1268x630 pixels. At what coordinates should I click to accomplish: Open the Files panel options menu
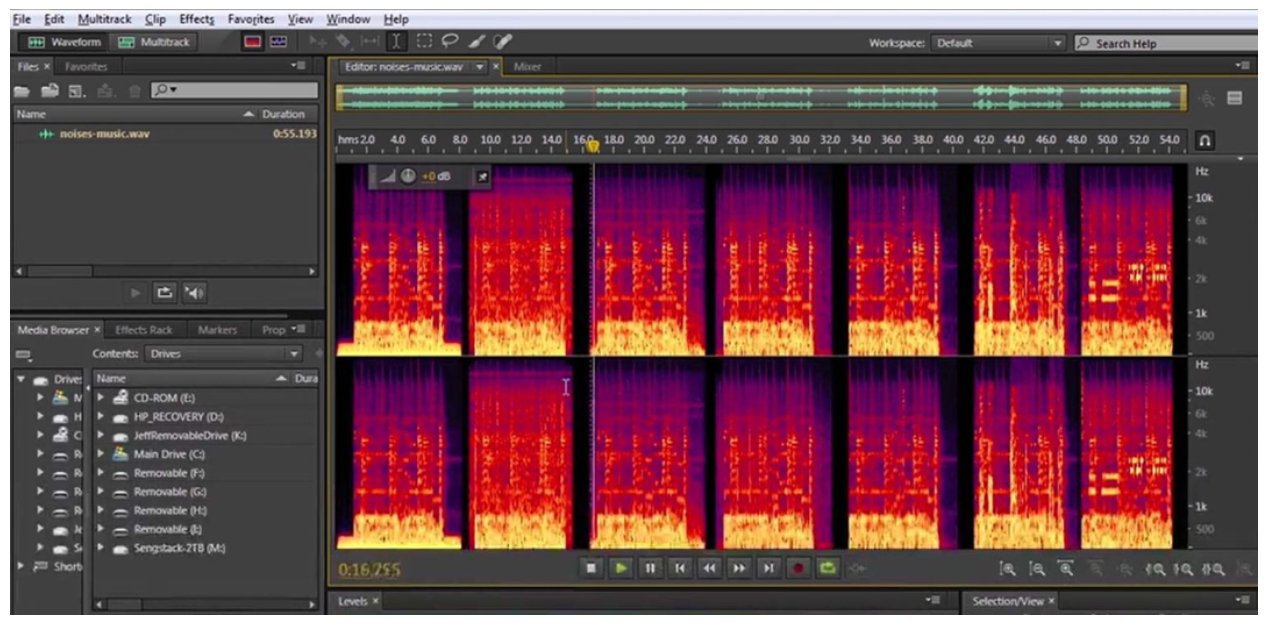point(296,67)
